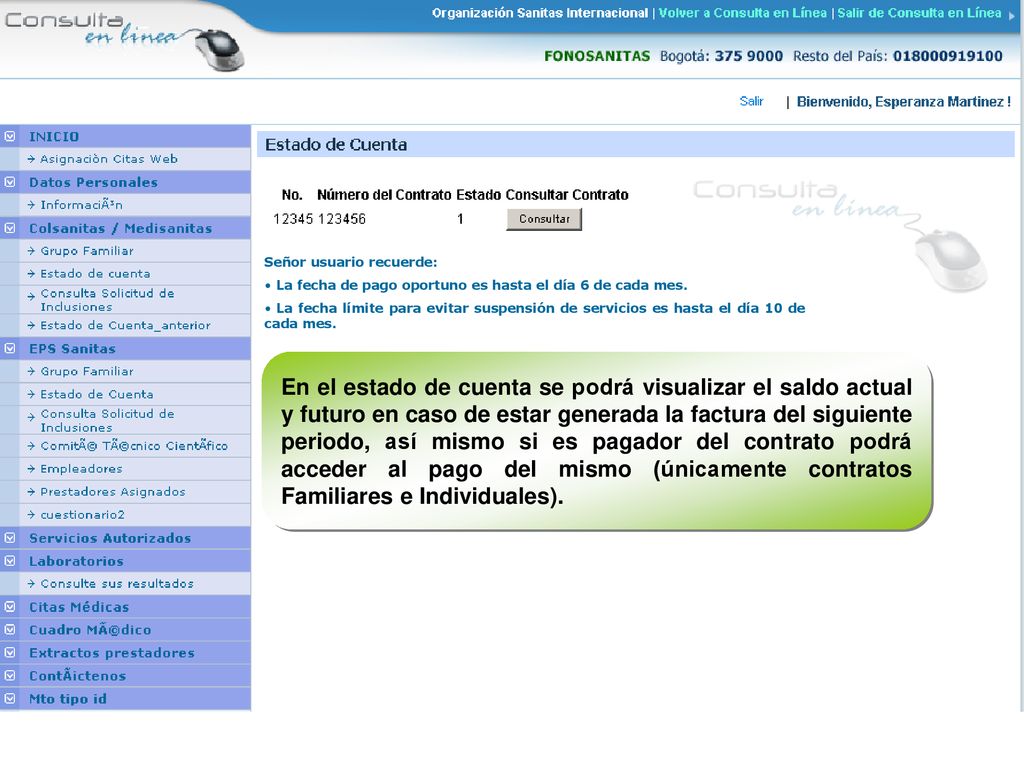Click Bienvenido, Esperanza Martinez greeting
1024x768 pixels.
tap(904, 102)
